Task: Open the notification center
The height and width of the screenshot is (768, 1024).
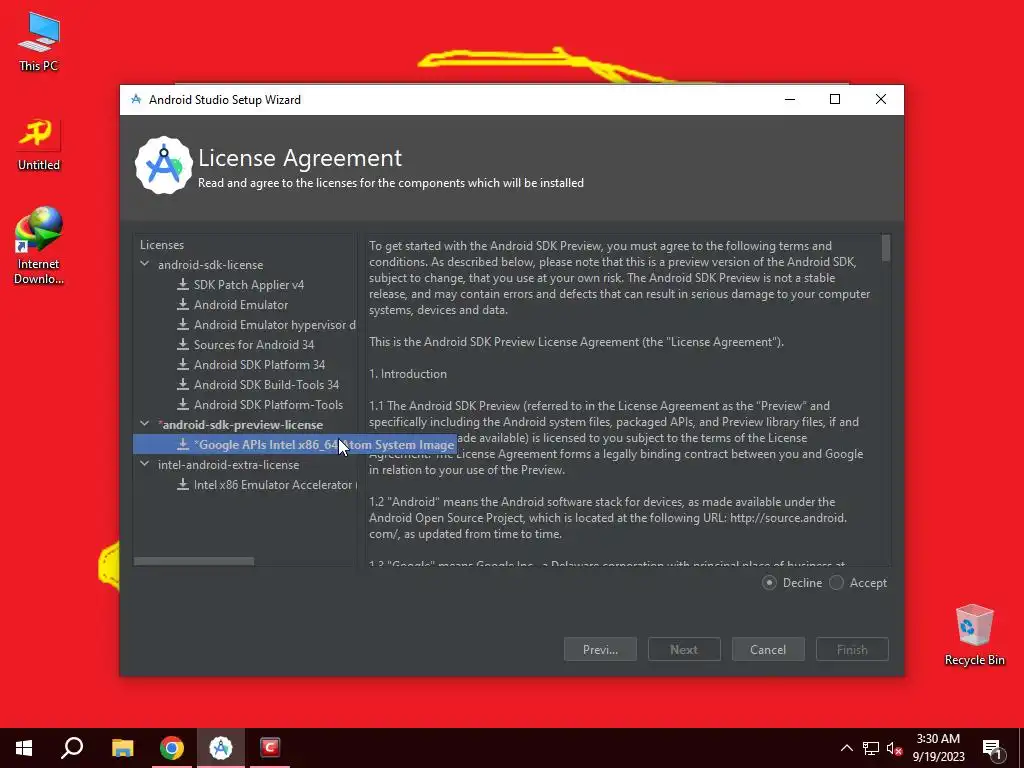Action: (x=993, y=749)
